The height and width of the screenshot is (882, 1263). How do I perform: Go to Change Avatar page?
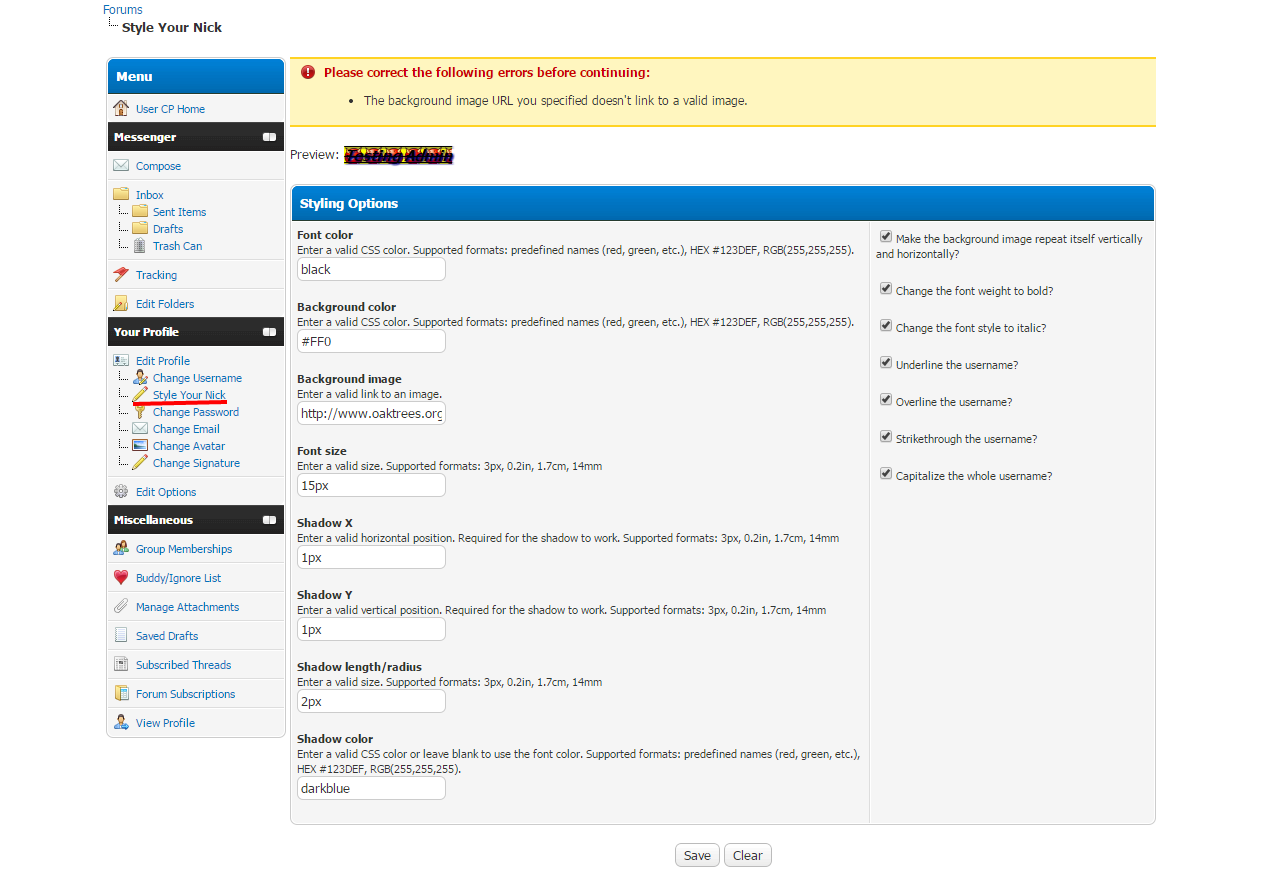click(x=188, y=446)
